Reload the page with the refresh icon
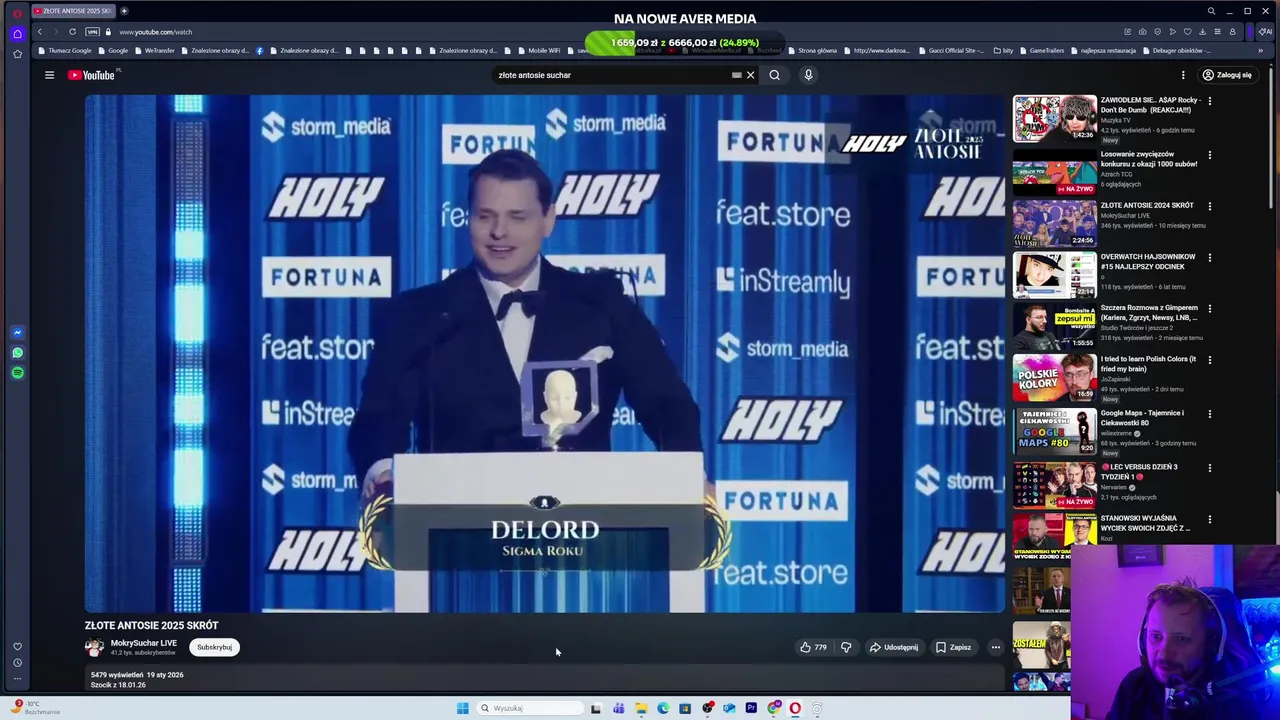Screen dimensions: 1280x720 (x=72, y=32)
